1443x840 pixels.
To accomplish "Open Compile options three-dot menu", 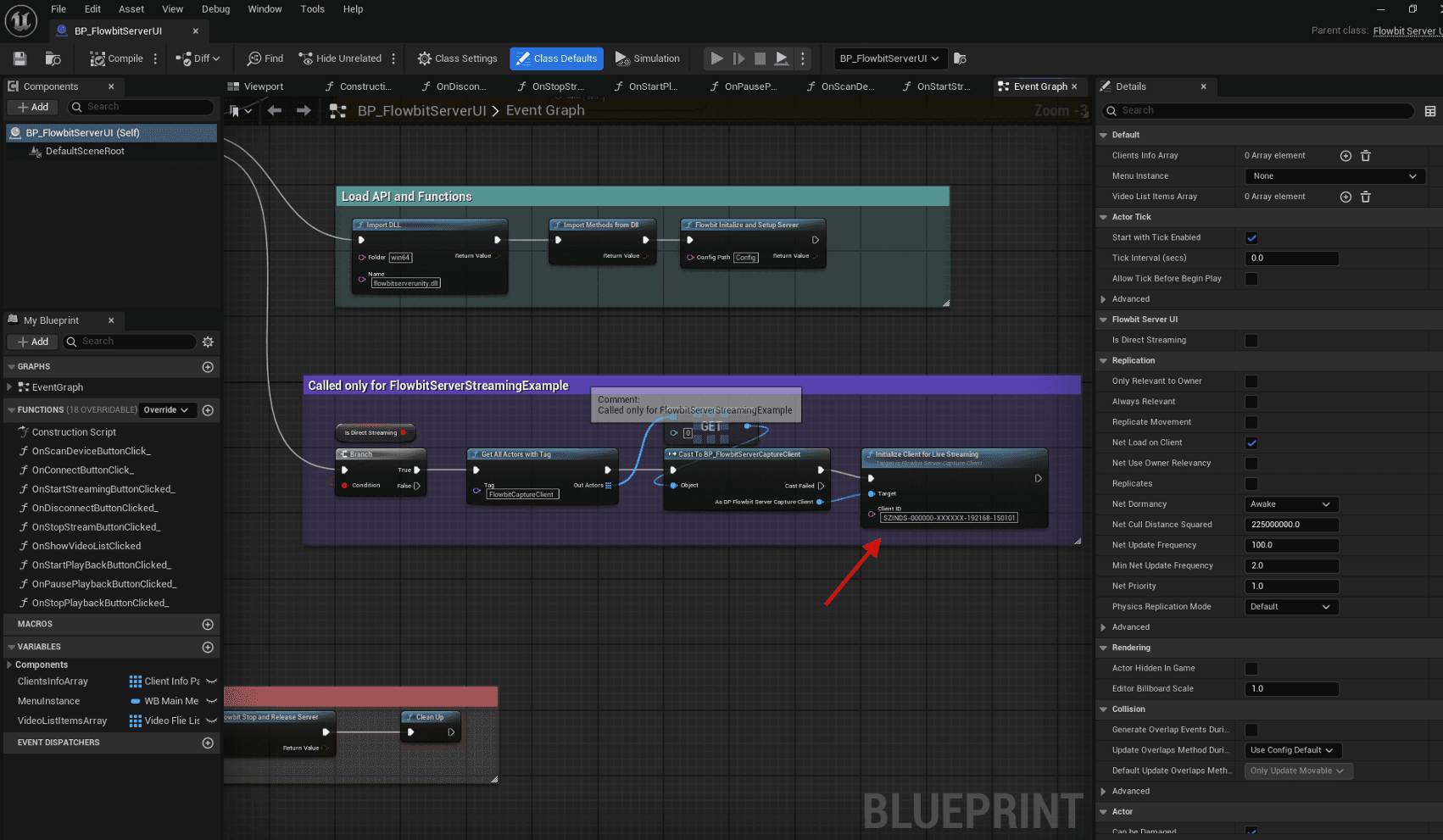I will tap(155, 58).
